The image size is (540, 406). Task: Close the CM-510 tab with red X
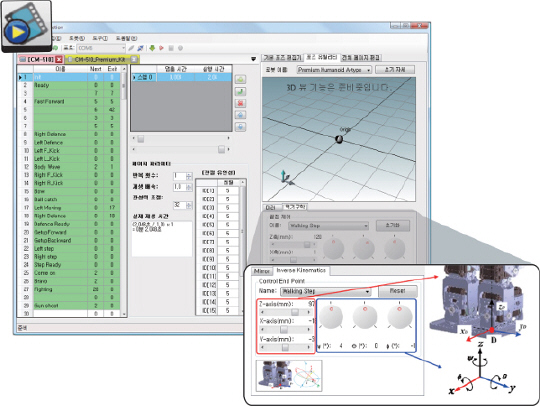pyautogui.click(x=59, y=60)
